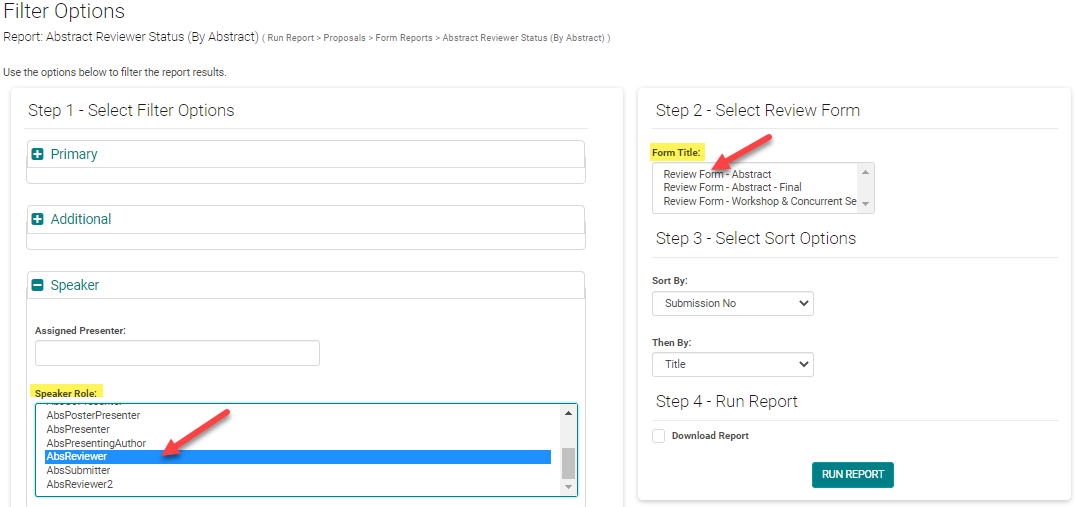Select AbsPosterPresenter speaker role

click(x=298, y=415)
